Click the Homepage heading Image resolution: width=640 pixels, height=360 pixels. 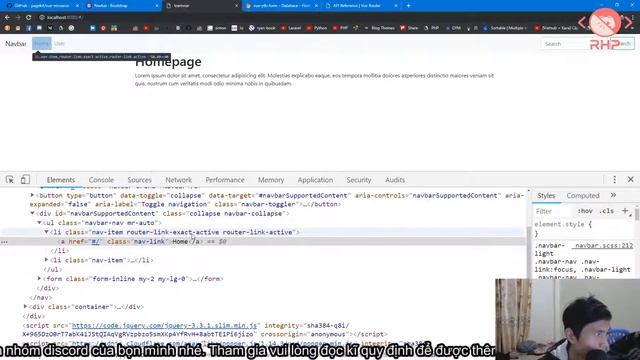tap(168, 62)
